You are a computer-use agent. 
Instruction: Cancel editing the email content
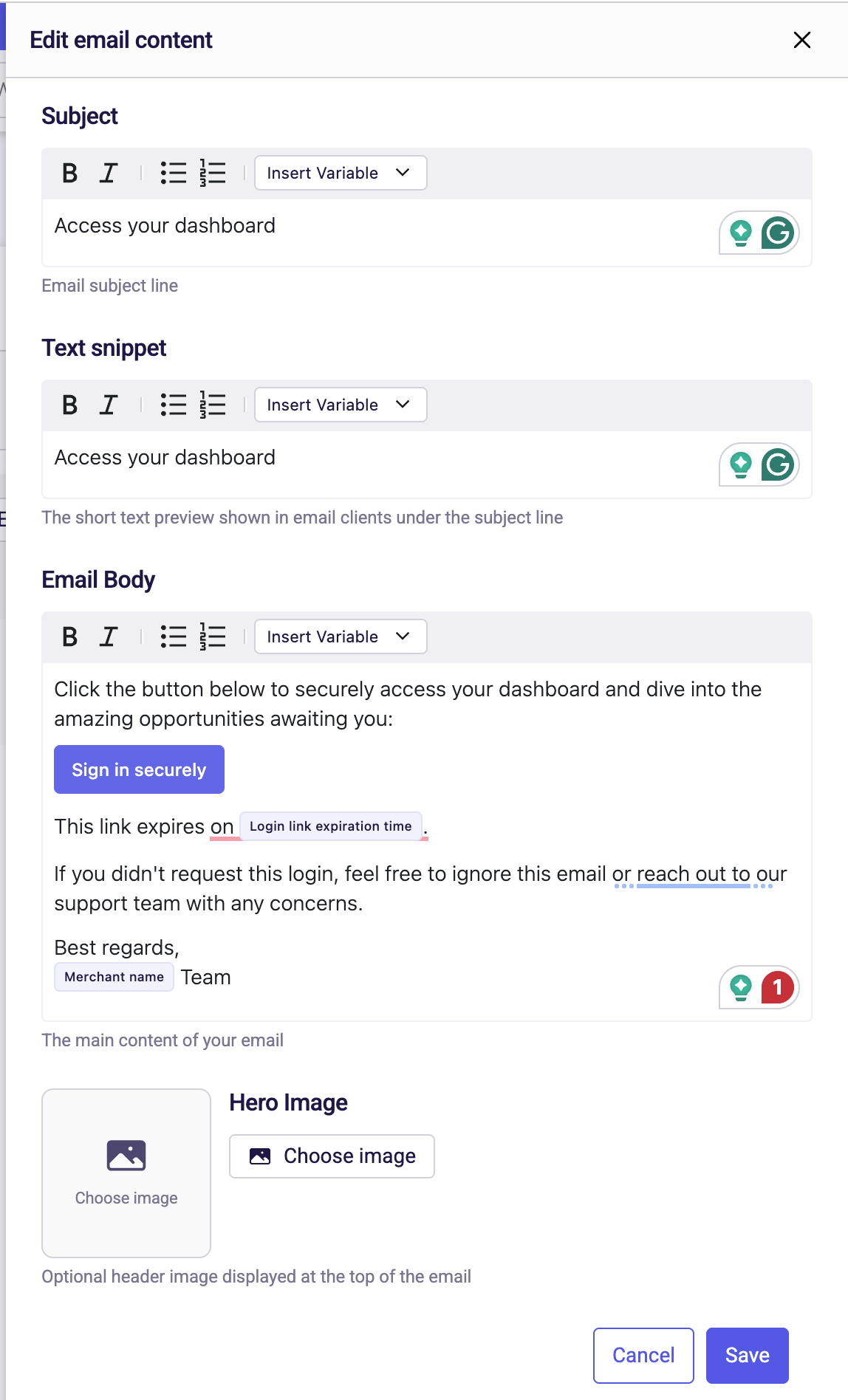coord(643,1355)
